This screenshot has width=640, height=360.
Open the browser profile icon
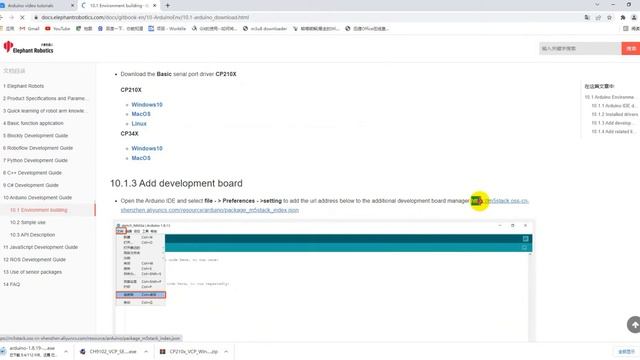[634, 18]
